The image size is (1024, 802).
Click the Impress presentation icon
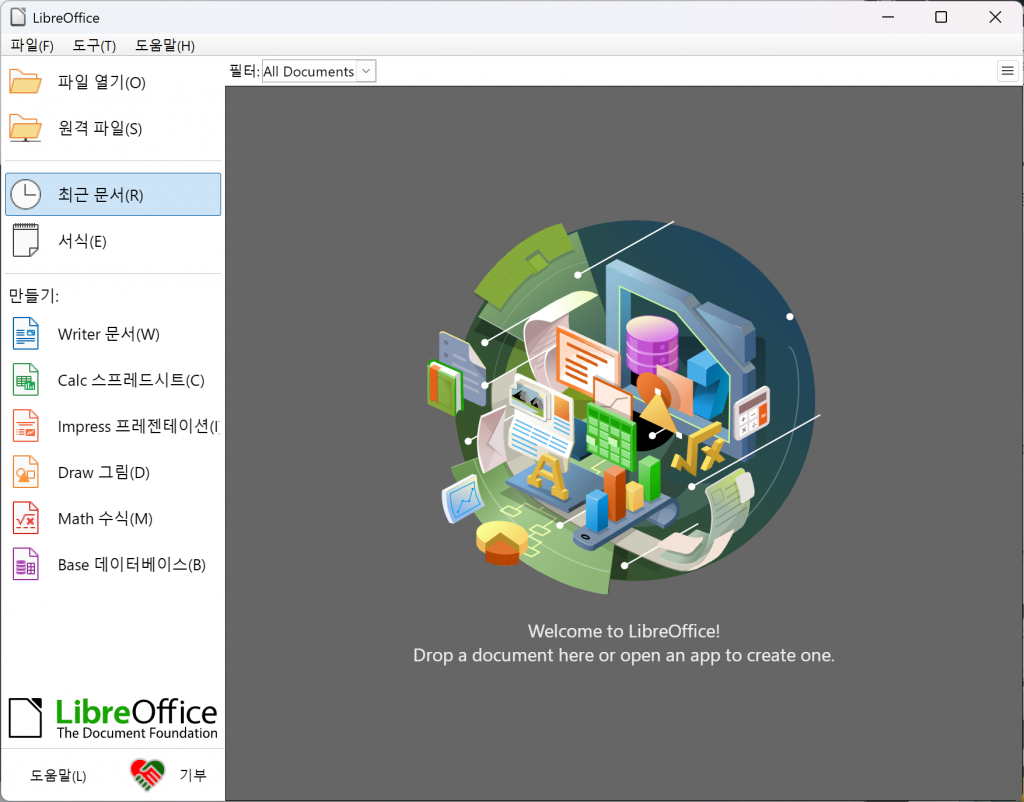(26, 426)
